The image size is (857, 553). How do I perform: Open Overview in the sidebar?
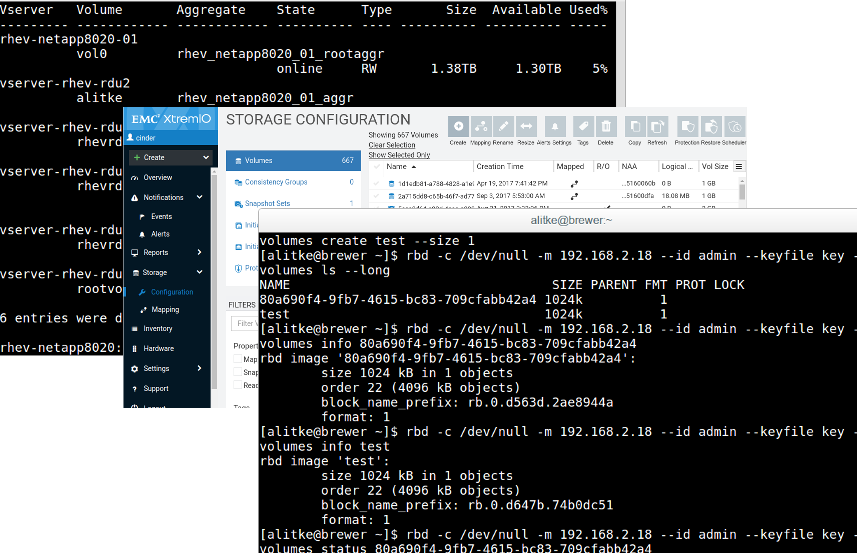157,178
